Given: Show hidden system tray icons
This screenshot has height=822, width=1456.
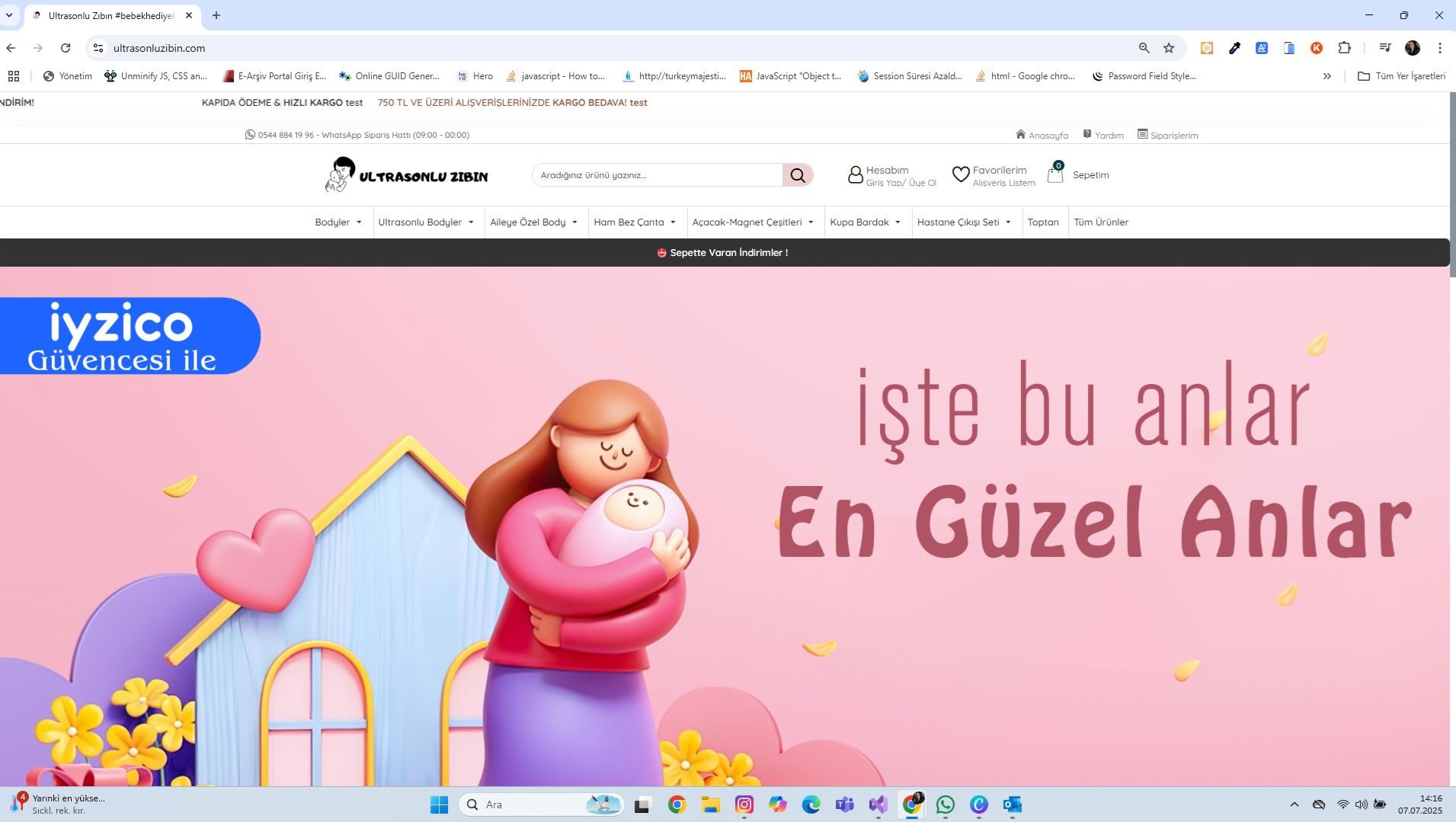Looking at the screenshot, I should tap(1294, 804).
